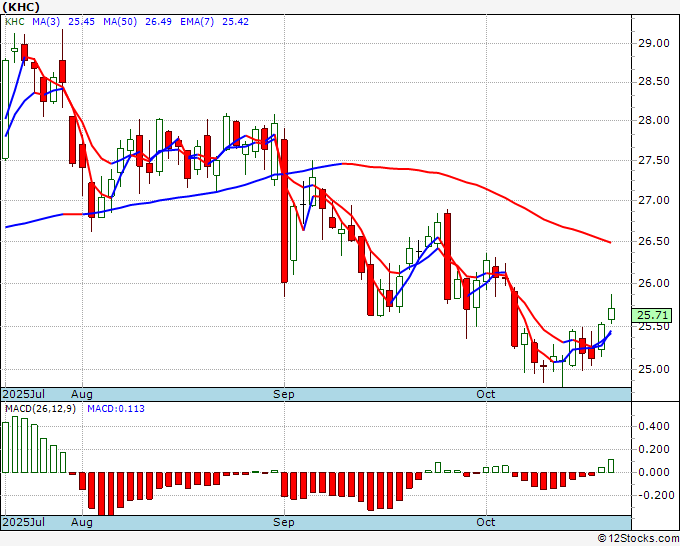680x546 pixels.
Task: Click the Sep label on MACD axis
Action: pyautogui.click(x=284, y=522)
